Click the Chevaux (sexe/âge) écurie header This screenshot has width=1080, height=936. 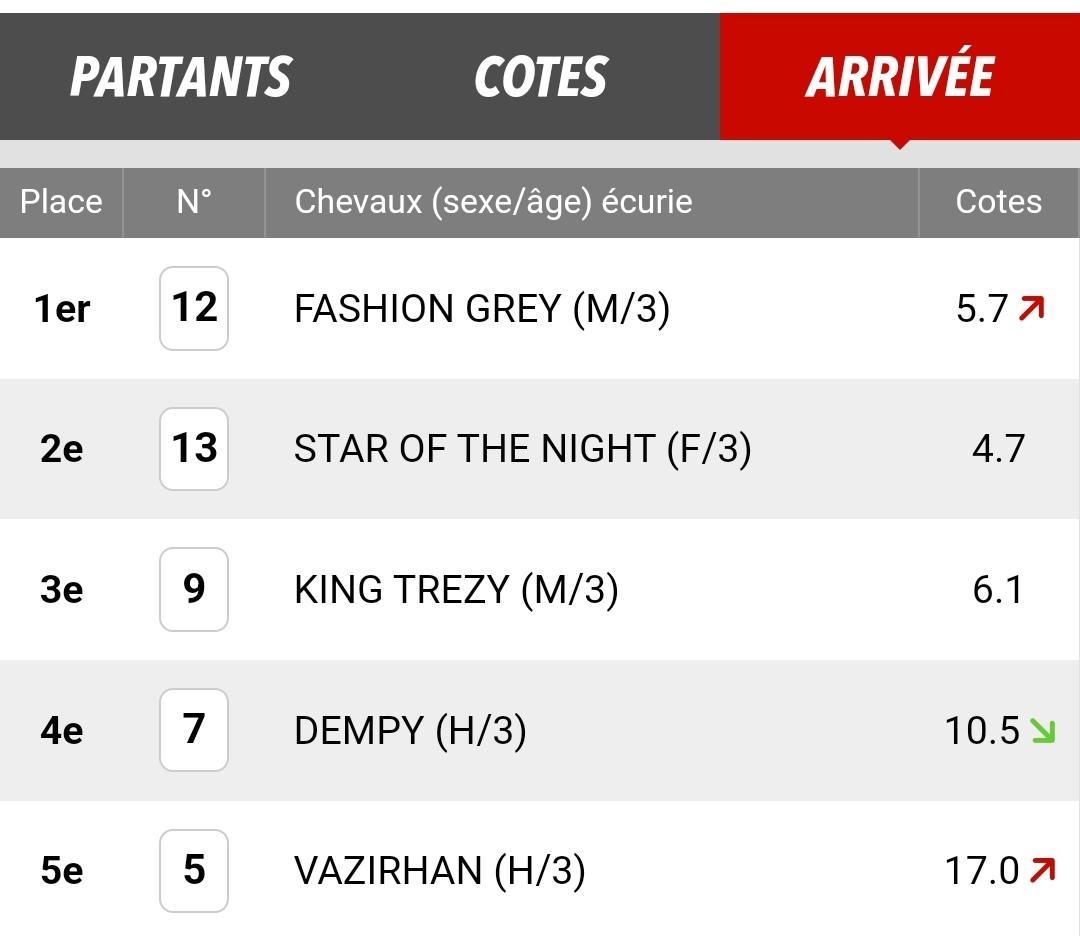point(493,202)
